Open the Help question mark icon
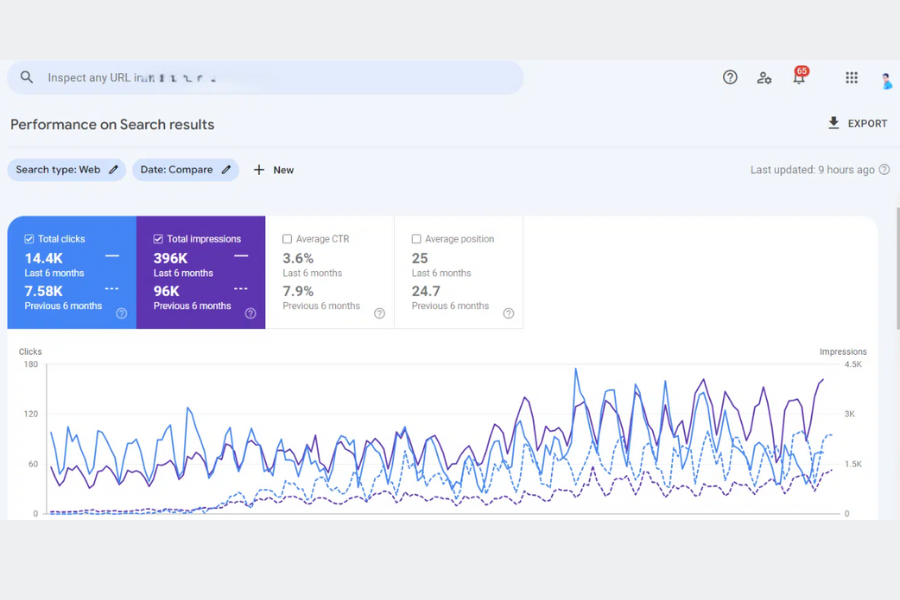This screenshot has height=600, width=900. coord(729,77)
